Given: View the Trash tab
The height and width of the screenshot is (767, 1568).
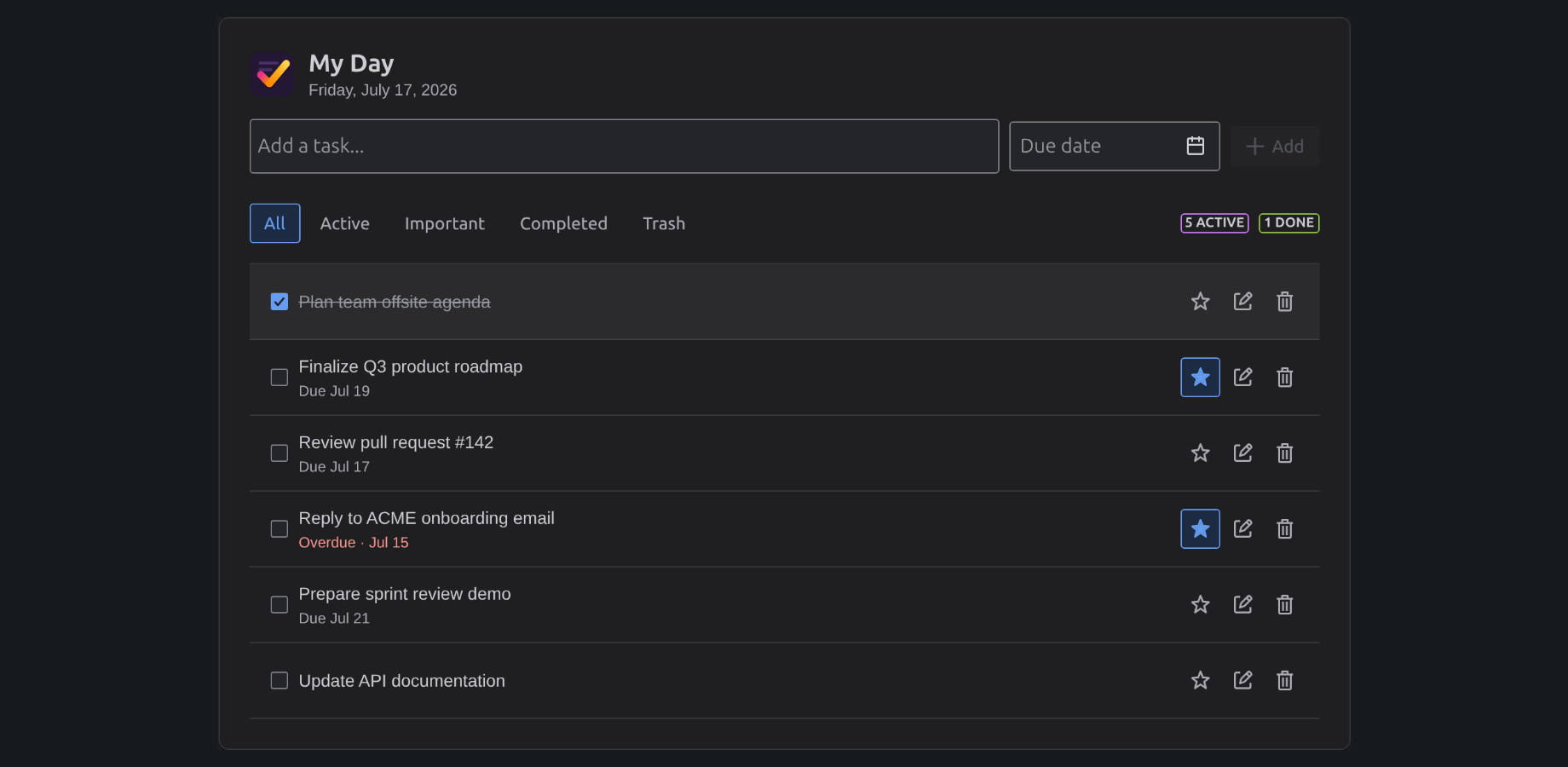Looking at the screenshot, I should click(x=664, y=223).
